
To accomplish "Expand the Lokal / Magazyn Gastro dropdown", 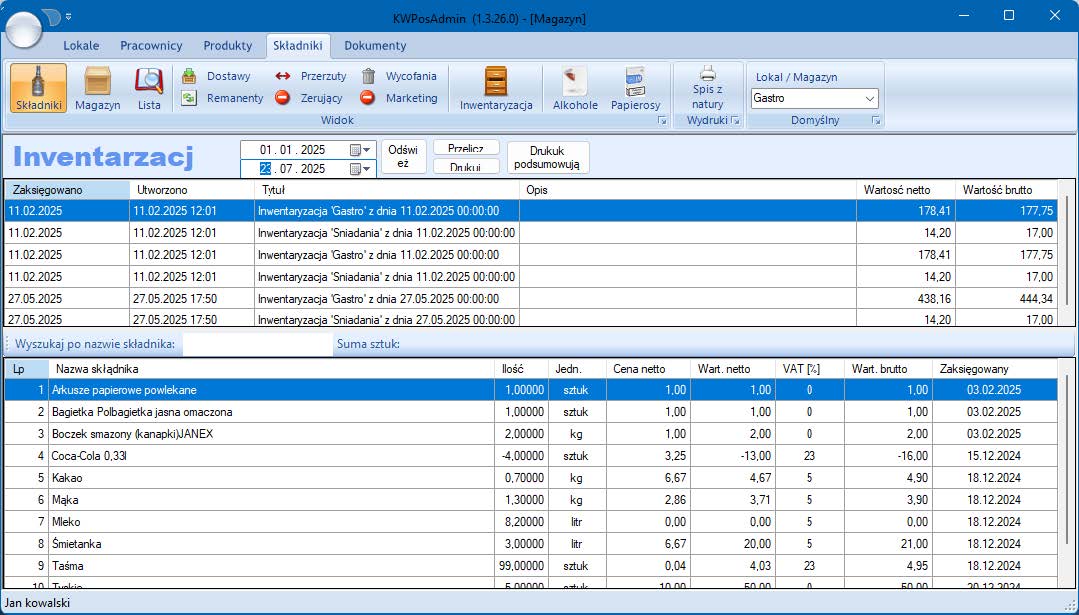I will [869, 99].
